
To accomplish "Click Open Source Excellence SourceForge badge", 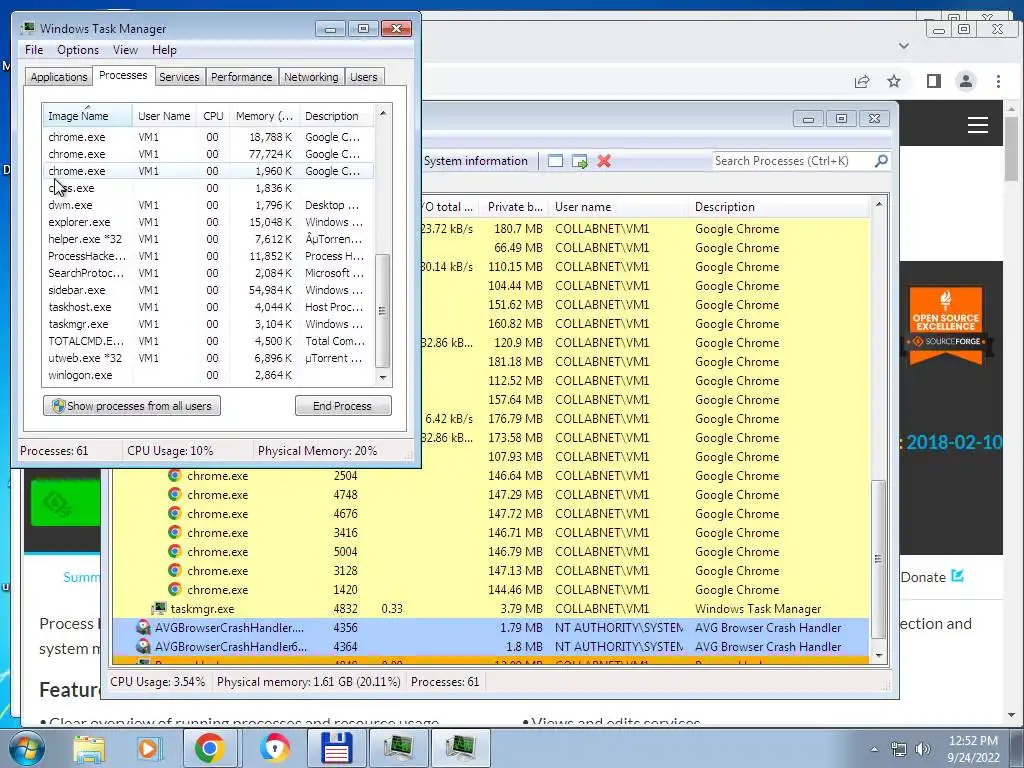I will [x=946, y=324].
